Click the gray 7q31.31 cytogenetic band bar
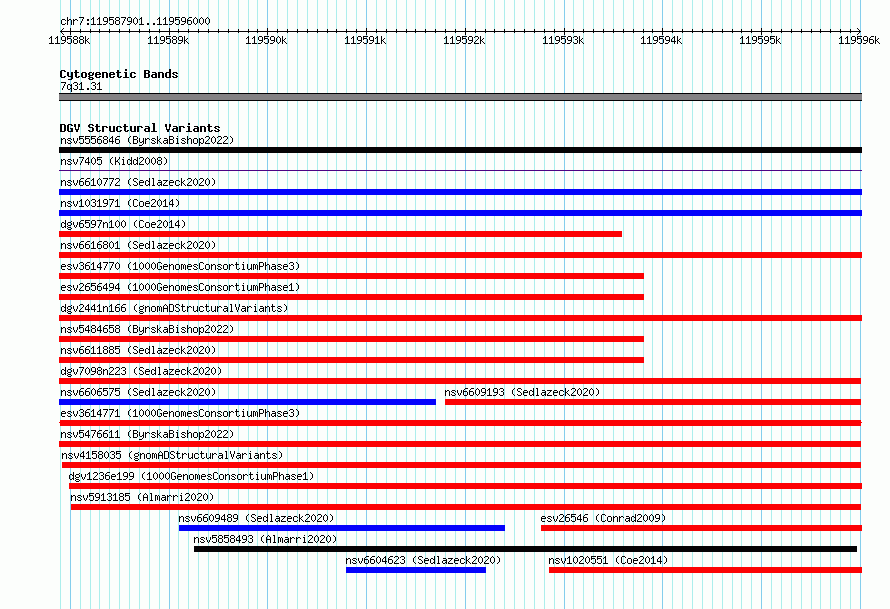The width and height of the screenshot is (890, 609). pyautogui.click(x=460, y=97)
